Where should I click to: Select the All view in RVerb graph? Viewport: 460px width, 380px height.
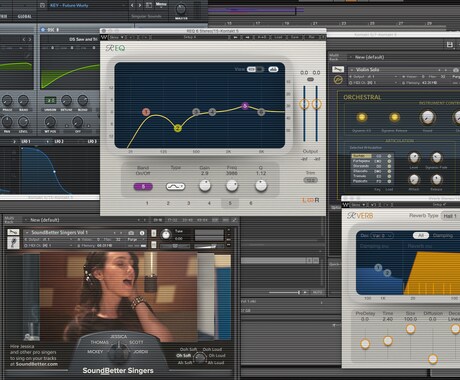point(421,235)
